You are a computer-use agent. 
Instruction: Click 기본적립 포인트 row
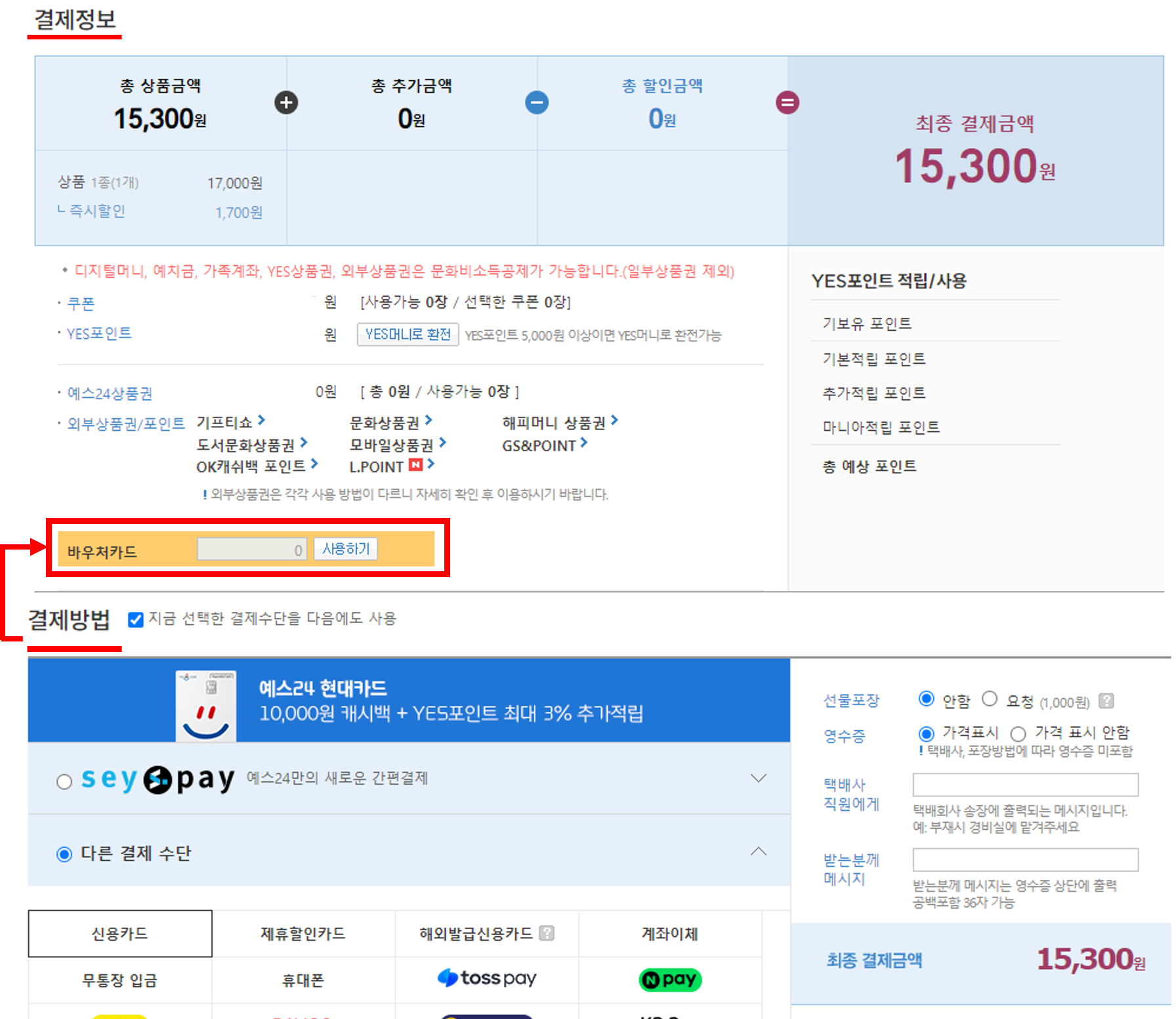[936, 358]
